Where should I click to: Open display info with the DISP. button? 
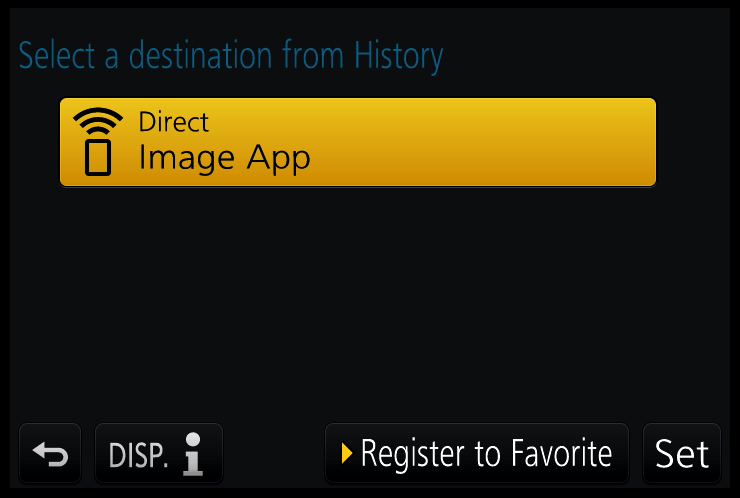(x=159, y=453)
